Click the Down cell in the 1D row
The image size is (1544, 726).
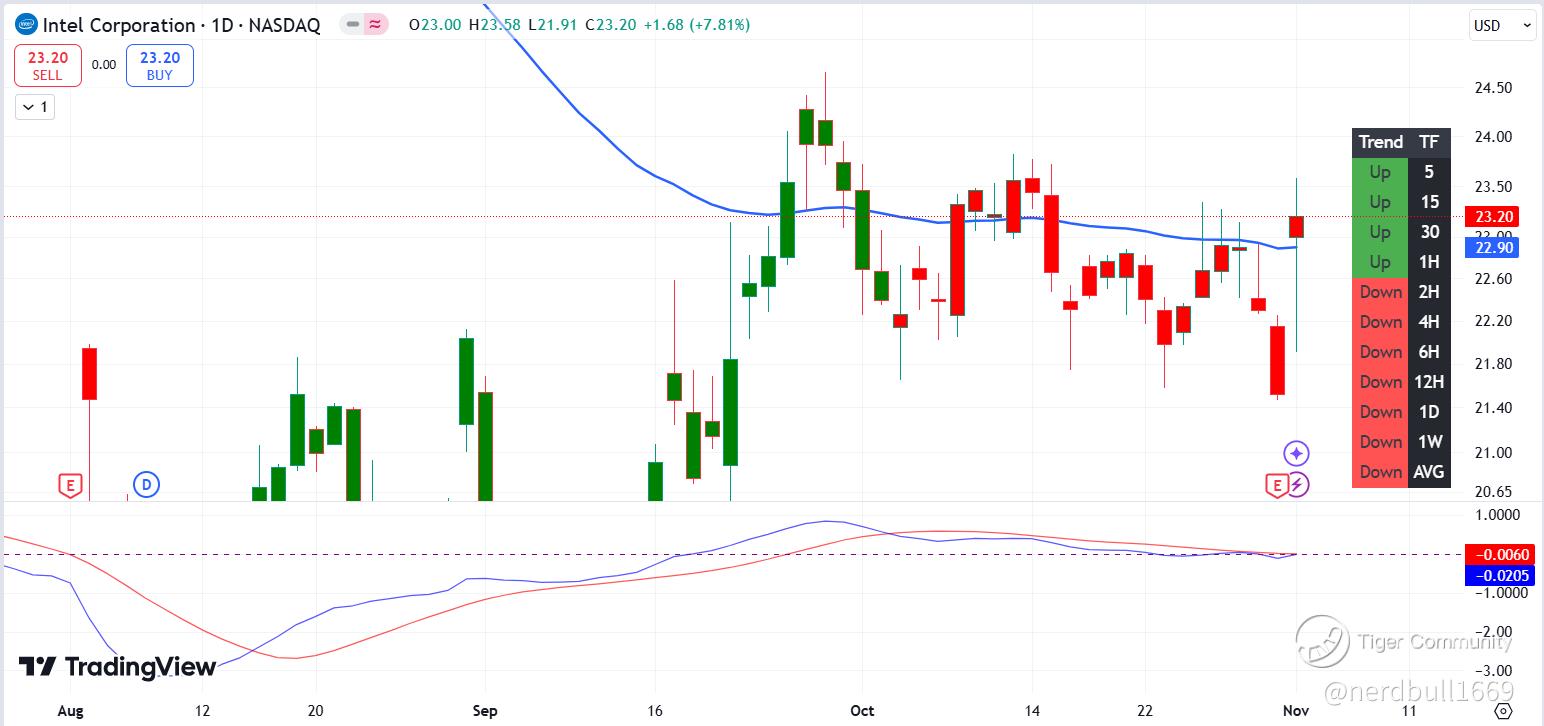pyautogui.click(x=1381, y=412)
